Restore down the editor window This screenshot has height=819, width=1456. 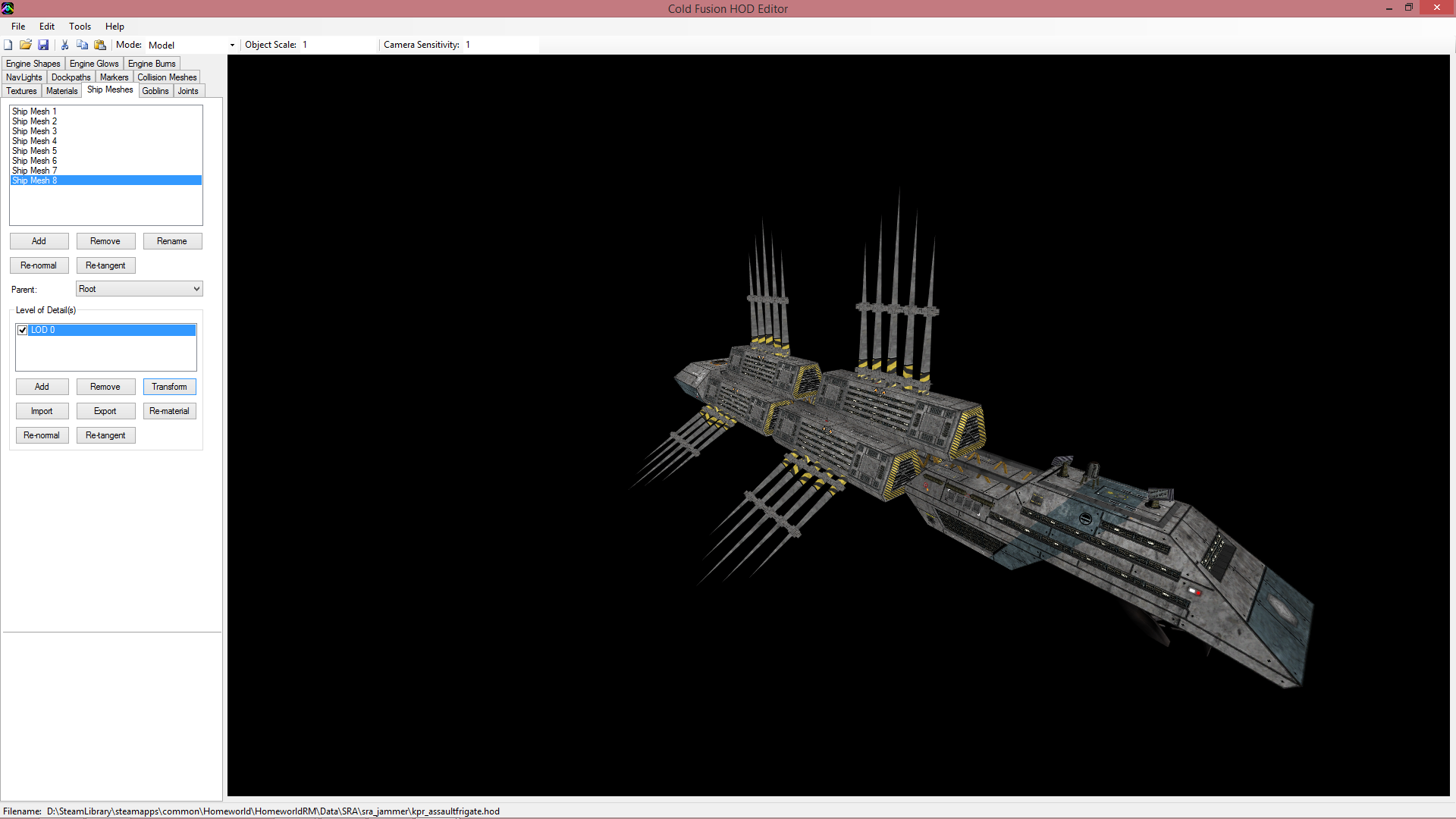[1408, 8]
